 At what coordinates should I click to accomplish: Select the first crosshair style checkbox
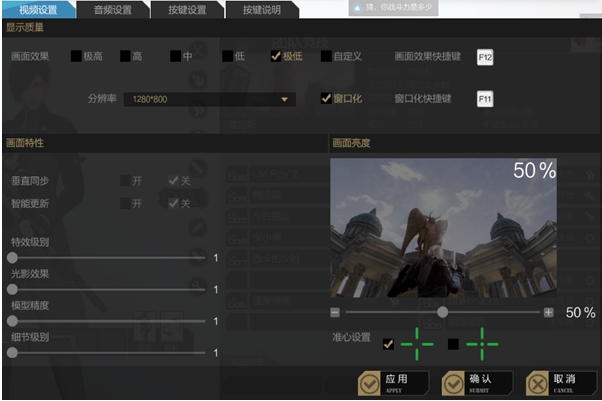click(x=388, y=344)
